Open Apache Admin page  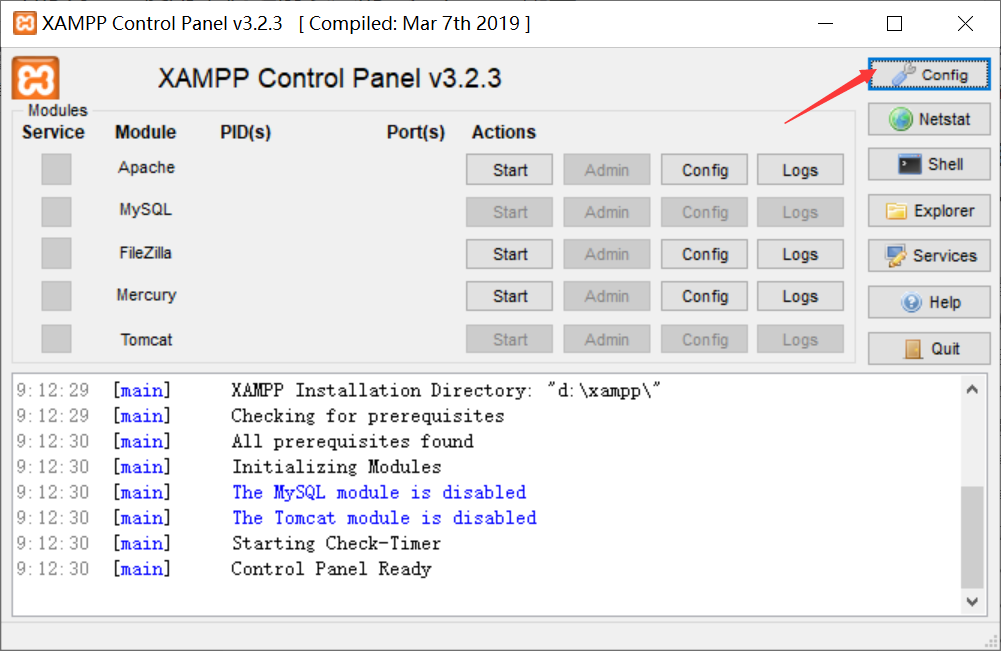click(x=606, y=170)
